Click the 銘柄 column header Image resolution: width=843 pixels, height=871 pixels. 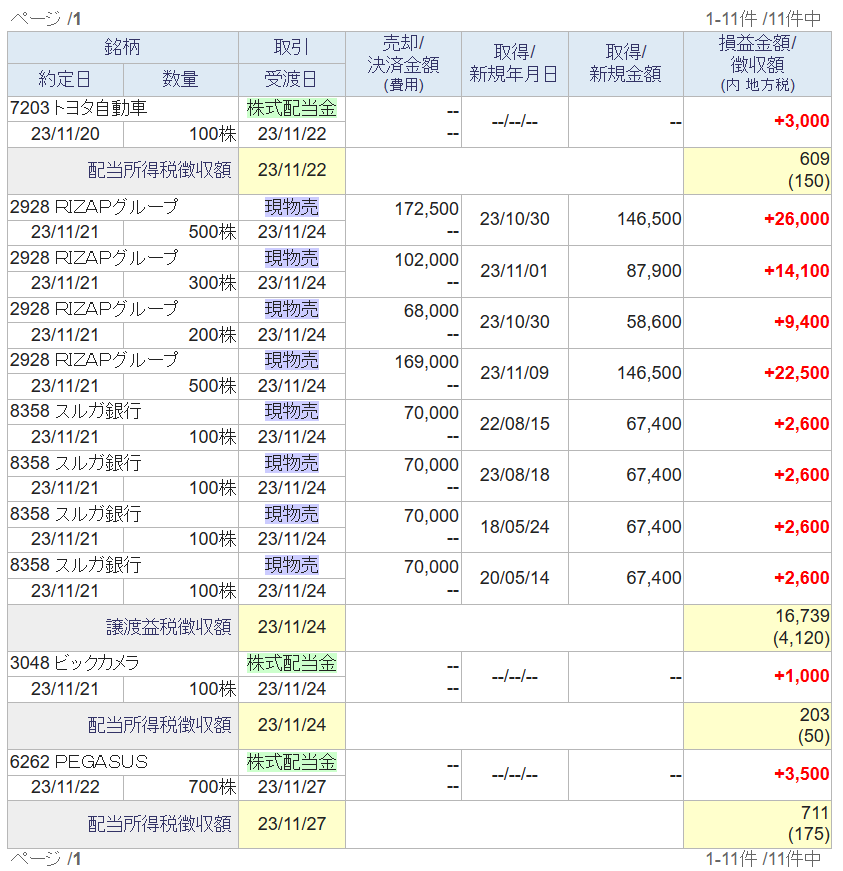[123, 47]
